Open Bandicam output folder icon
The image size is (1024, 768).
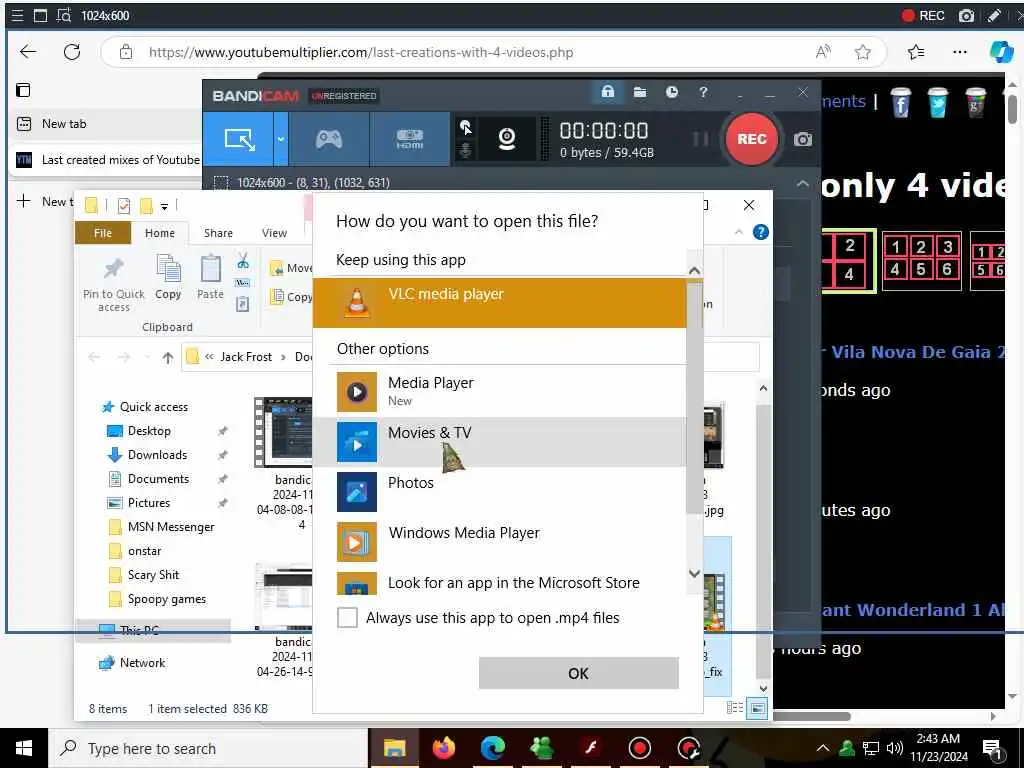tap(640, 92)
